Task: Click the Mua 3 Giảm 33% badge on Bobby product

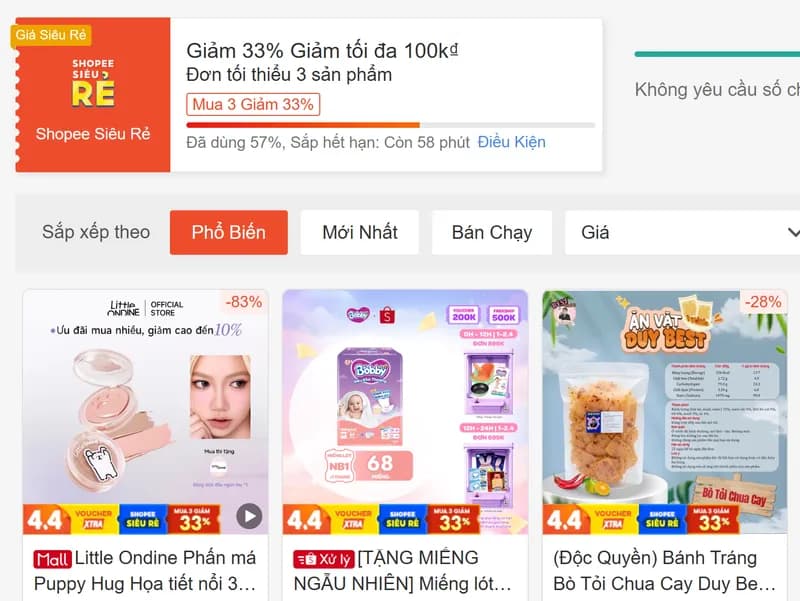Action: click(x=454, y=519)
